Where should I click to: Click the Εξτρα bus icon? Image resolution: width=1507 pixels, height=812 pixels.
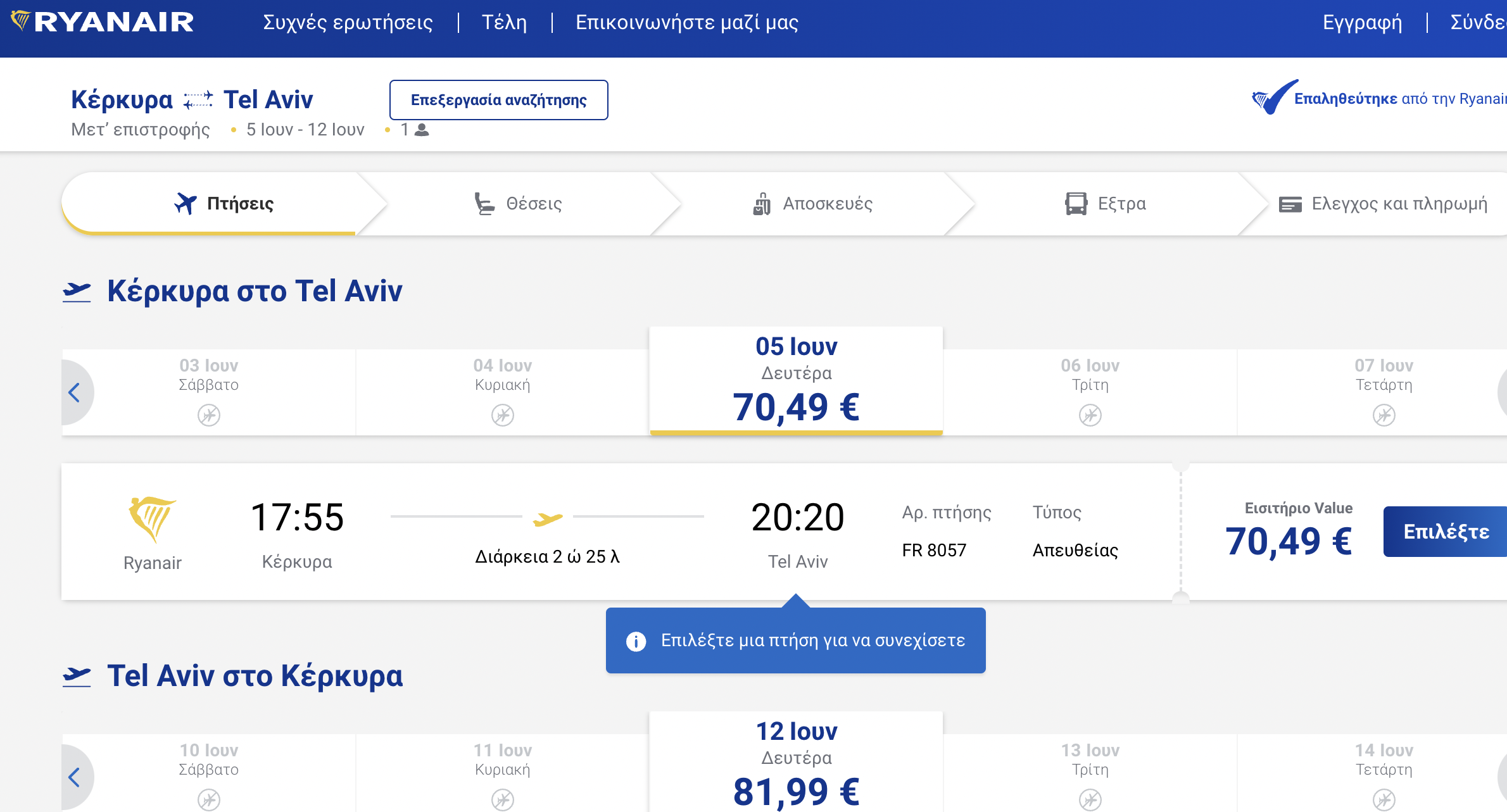(1076, 203)
